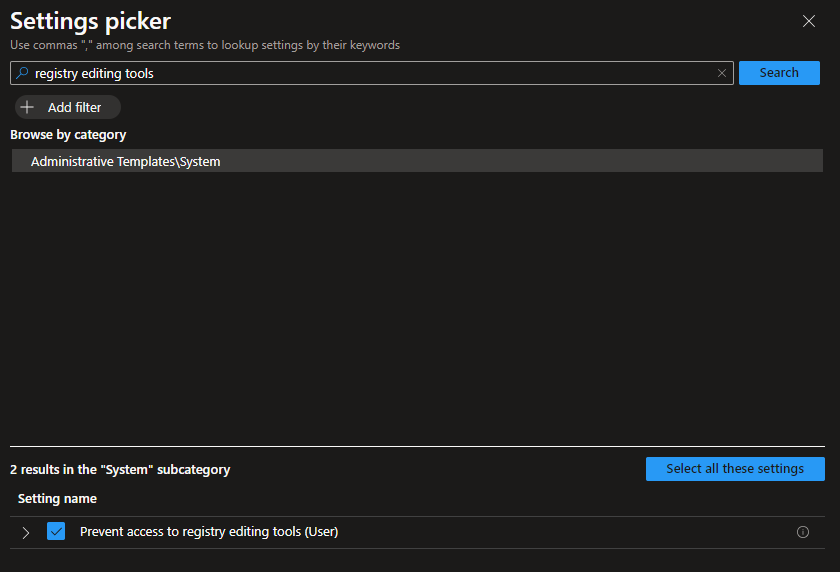Image resolution: width=840 pixels, height=572 pixels.
Task: Expand the Prevent access to registry row
Action: pyautogui.click(x=26, y=532)
